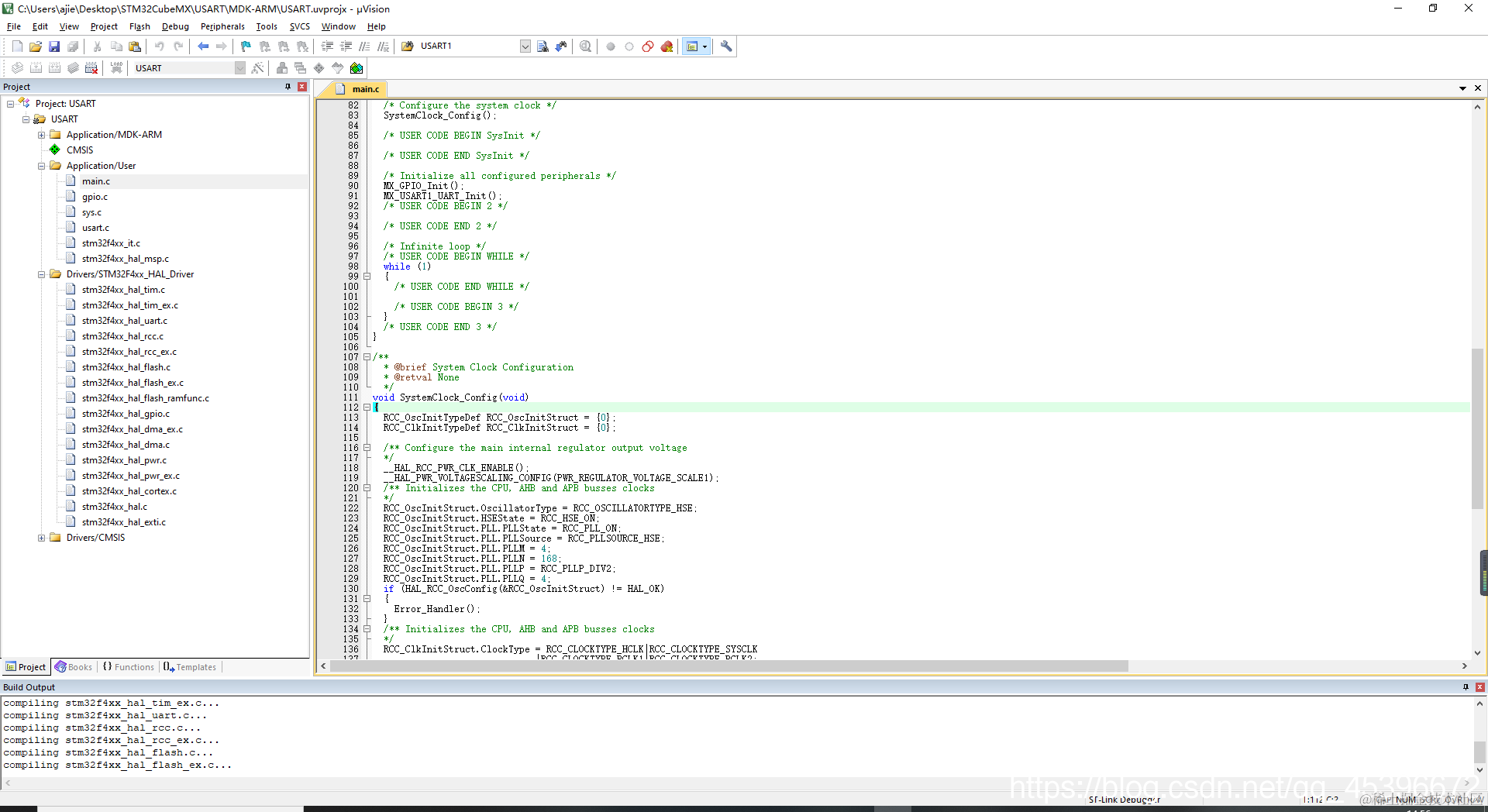Collapse the Project: USART root node
The image size is (1488, 812).
[x=10, y=104]
